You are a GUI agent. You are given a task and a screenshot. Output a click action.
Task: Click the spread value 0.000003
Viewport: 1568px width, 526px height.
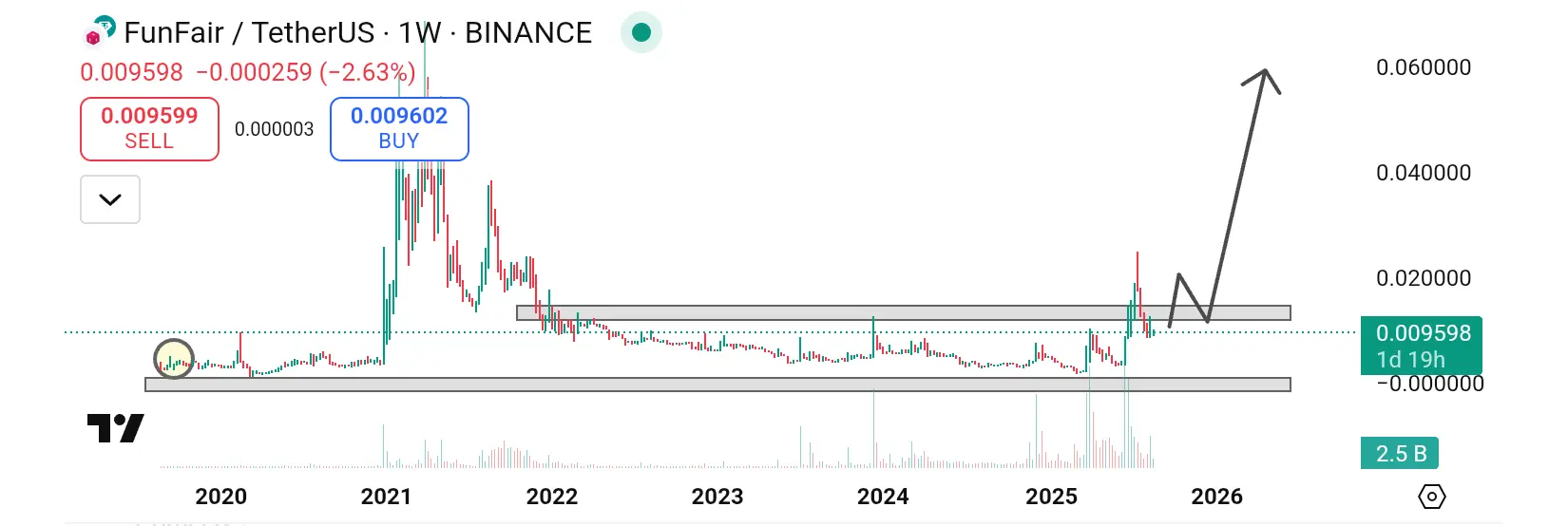[274, 129]
